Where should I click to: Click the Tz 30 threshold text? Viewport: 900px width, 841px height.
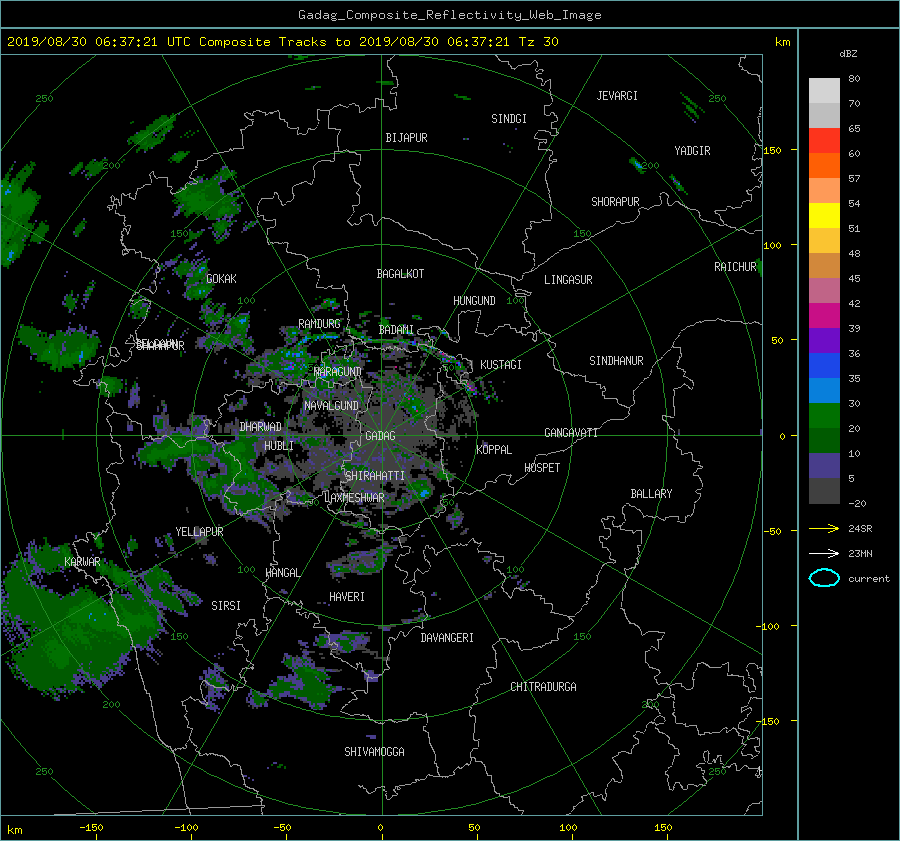pyautogui.click(x=538, y=42)
